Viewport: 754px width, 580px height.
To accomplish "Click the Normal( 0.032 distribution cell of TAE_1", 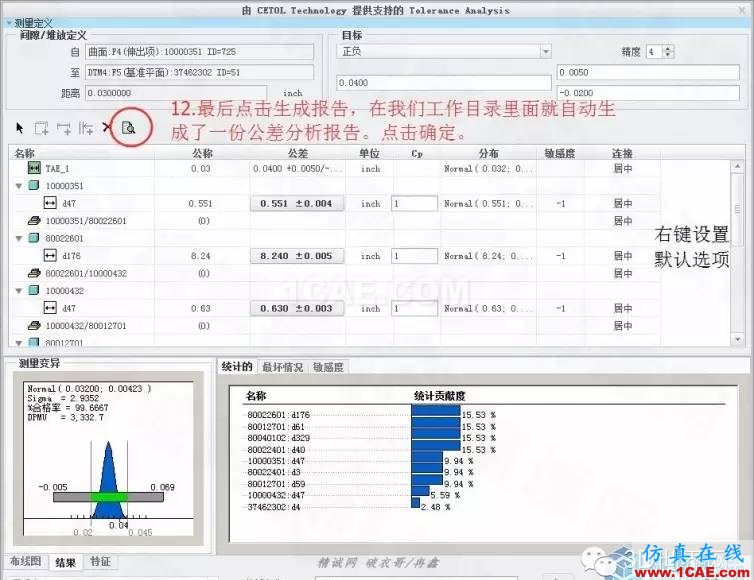I will click(x=489, y=169).
